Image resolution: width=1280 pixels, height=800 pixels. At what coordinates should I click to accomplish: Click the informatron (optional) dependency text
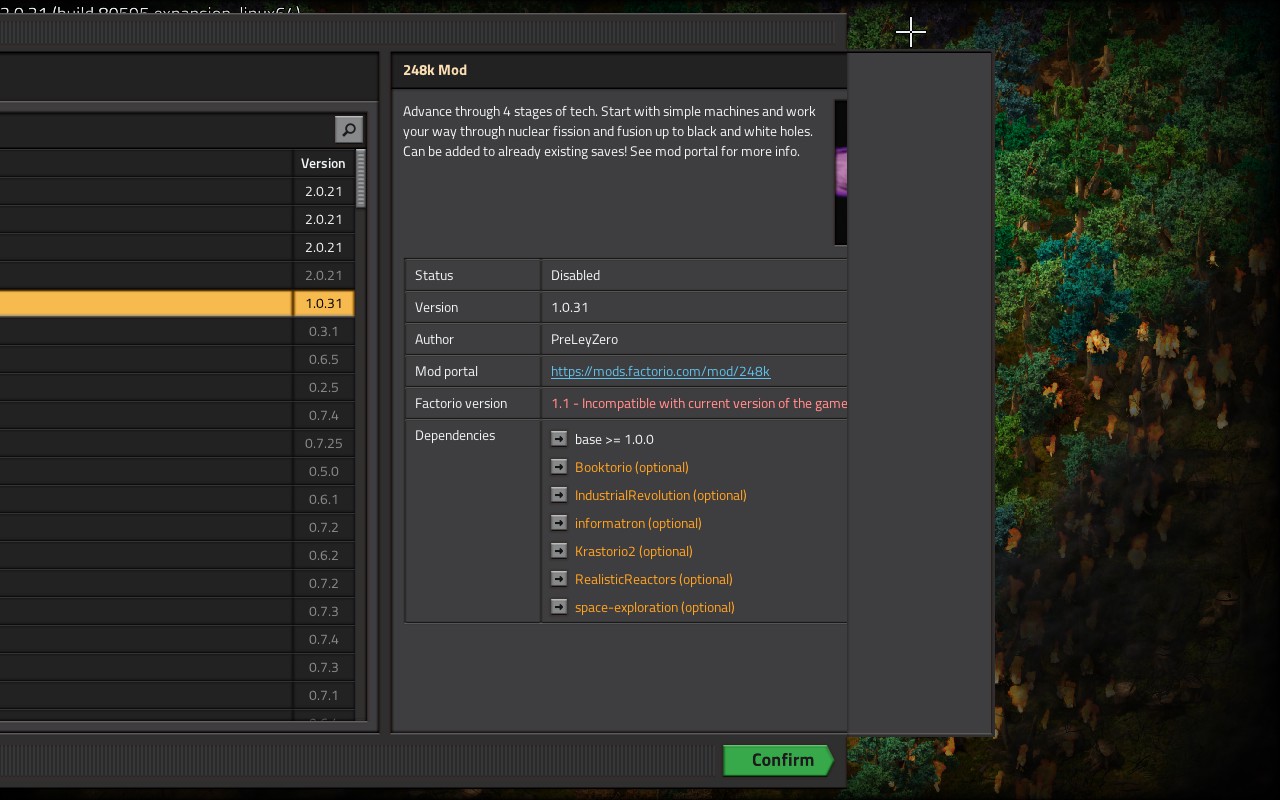[x=638, y=523]
